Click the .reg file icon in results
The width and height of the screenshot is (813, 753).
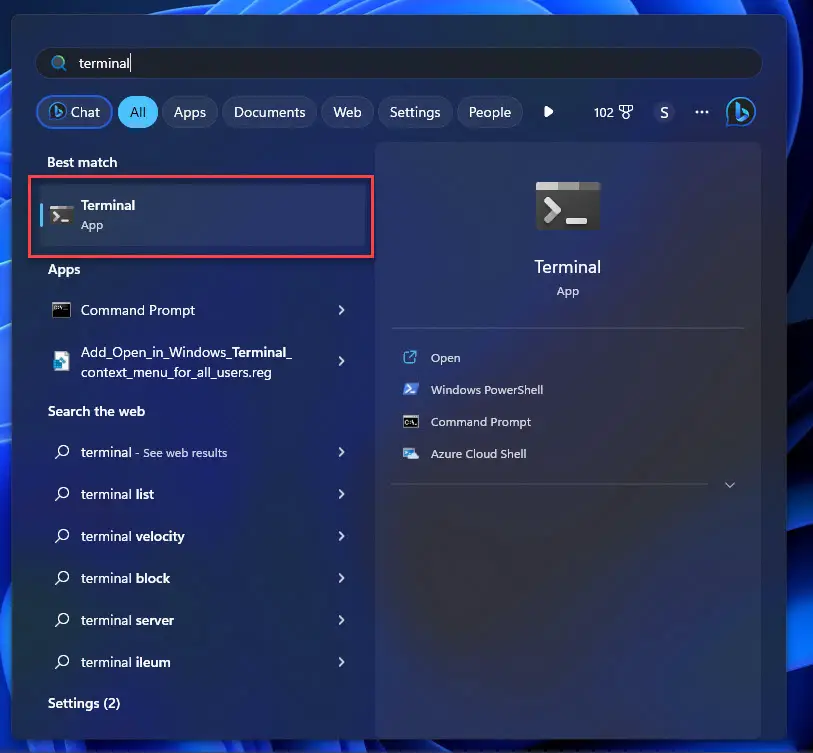tap(61, 361)
